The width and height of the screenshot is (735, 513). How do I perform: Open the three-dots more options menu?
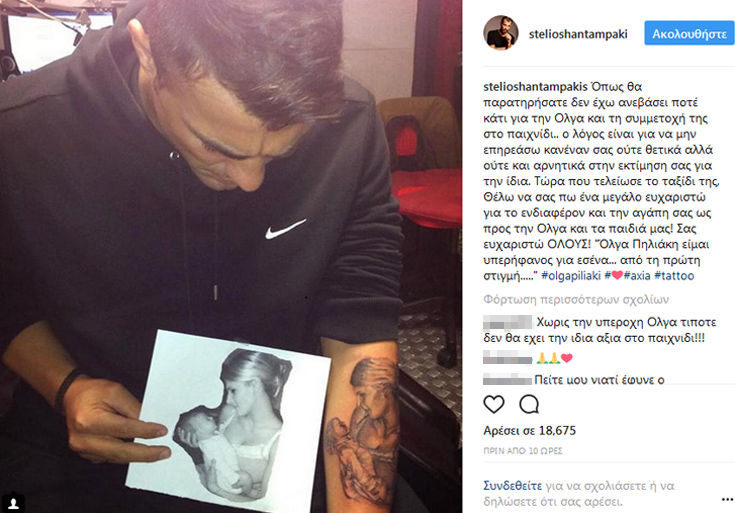click(x=727, y=500)
